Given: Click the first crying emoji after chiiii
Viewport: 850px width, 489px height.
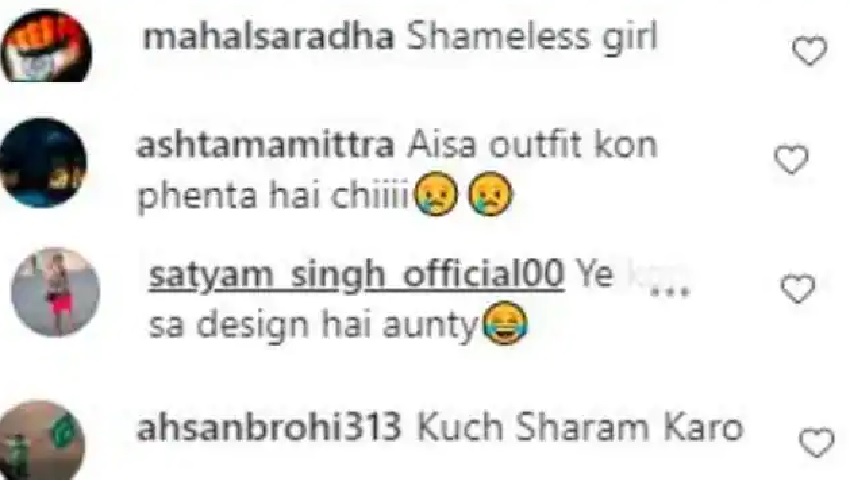Looking at the screenshot, I should click(x=436, y=194).
